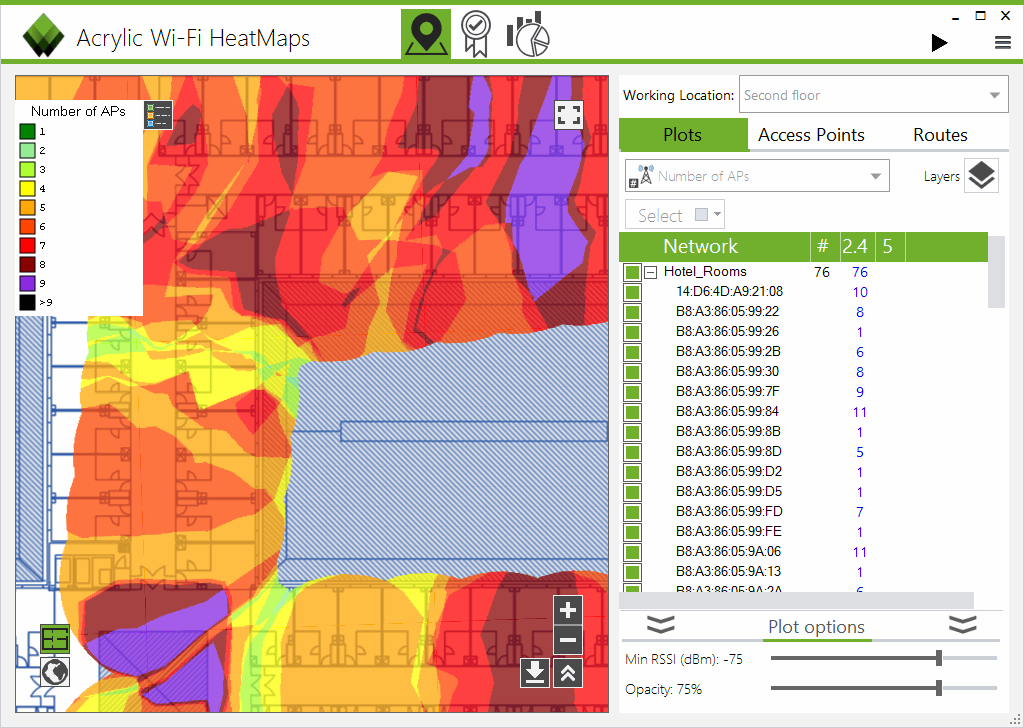The image size is (1024, 728).
Task: Switch to the Plots tab
Action: [x=682, y=135]
